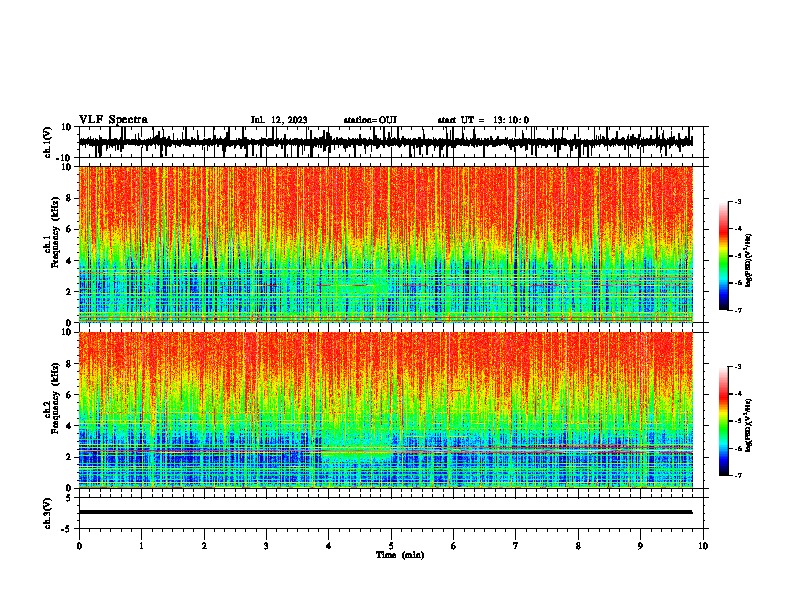
Task: Click the "-7" label on ch.2 color bar
Action: click(737, 476)
